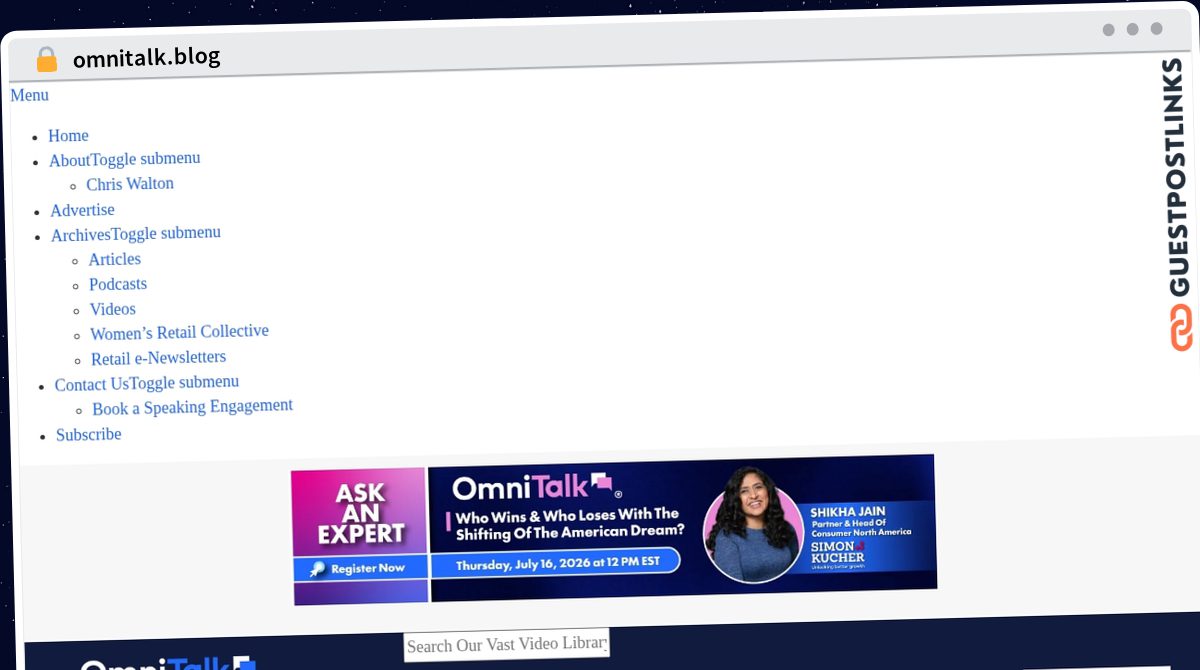
Task: Open the Chris Walton page link
Action: click(130, 184)
